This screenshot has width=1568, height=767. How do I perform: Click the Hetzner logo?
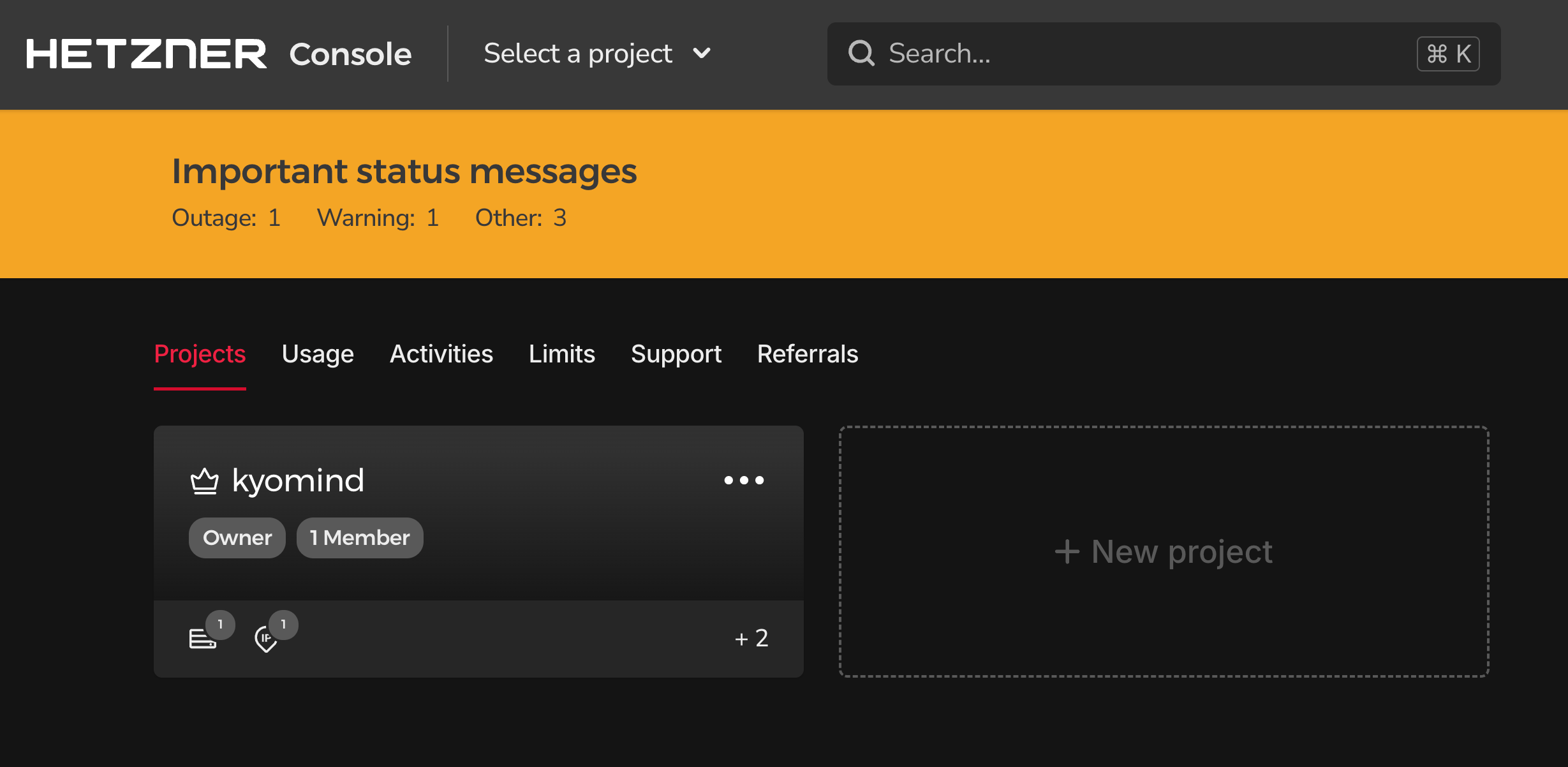pos(146,54)
